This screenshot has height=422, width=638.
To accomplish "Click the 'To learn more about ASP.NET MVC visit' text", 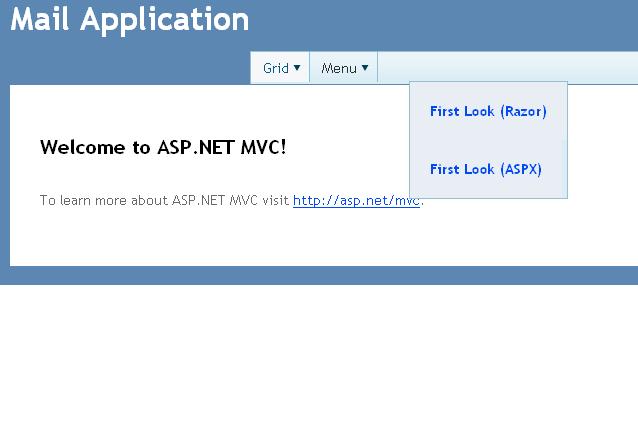I will click(x=164, y=200).
